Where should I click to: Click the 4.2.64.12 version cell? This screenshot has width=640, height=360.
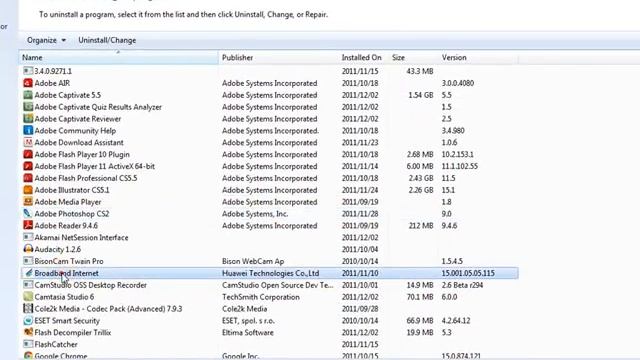456,320
